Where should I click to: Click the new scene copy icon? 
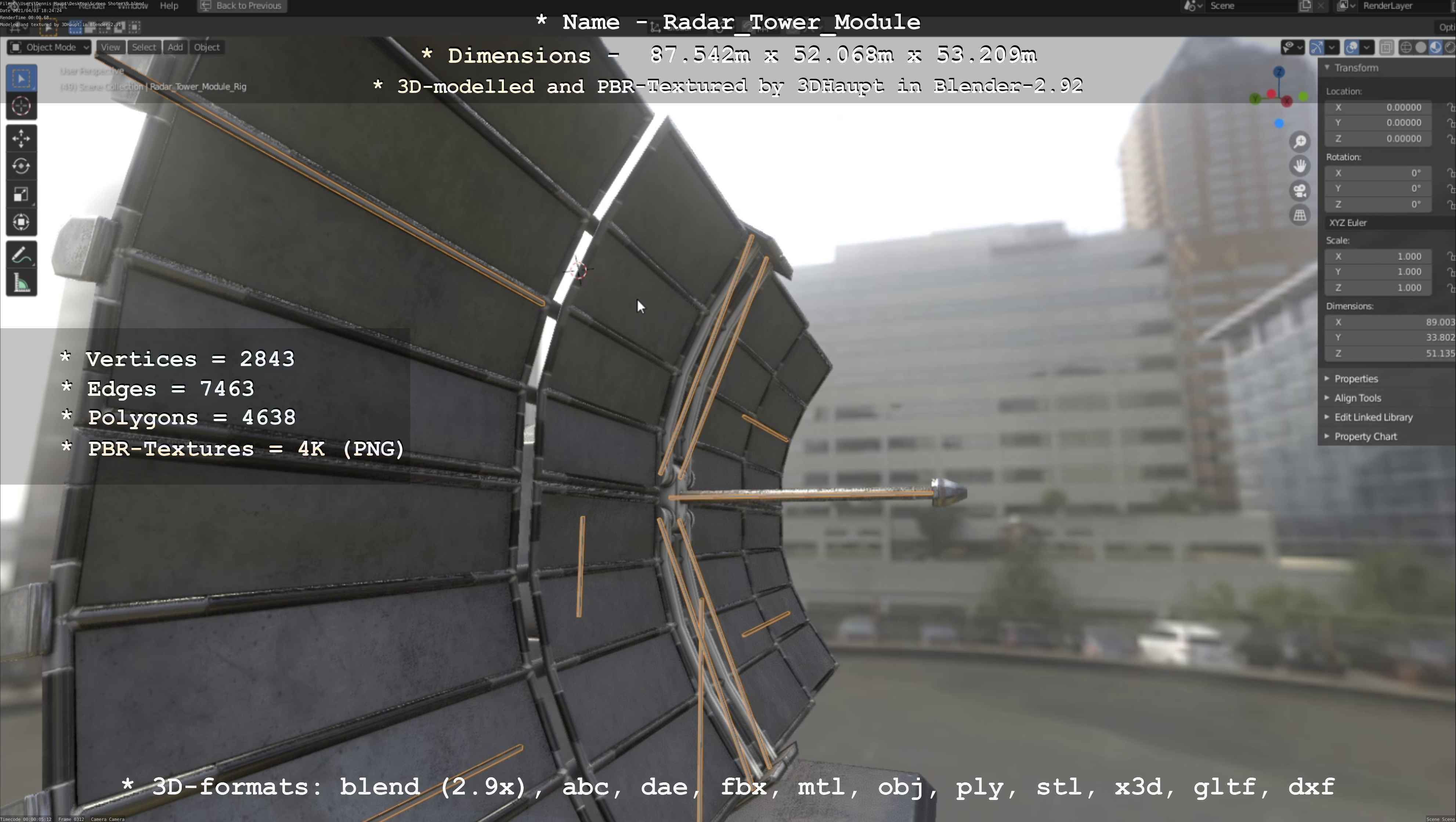(x=1305, y=6)
